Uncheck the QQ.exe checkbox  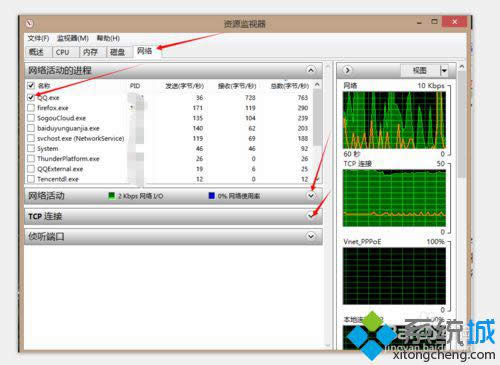coord(31,98)
